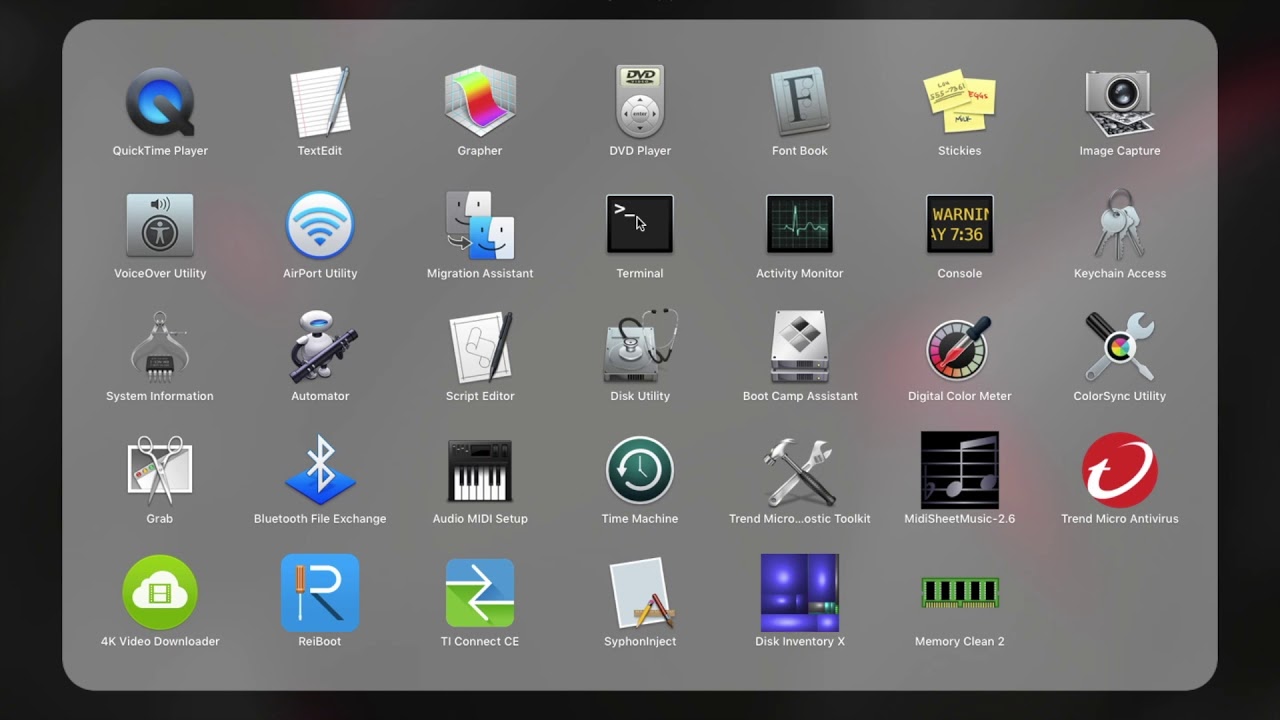The image size is (1280, 720).
Task: Launch Time Machine
Action: [640, 470]
